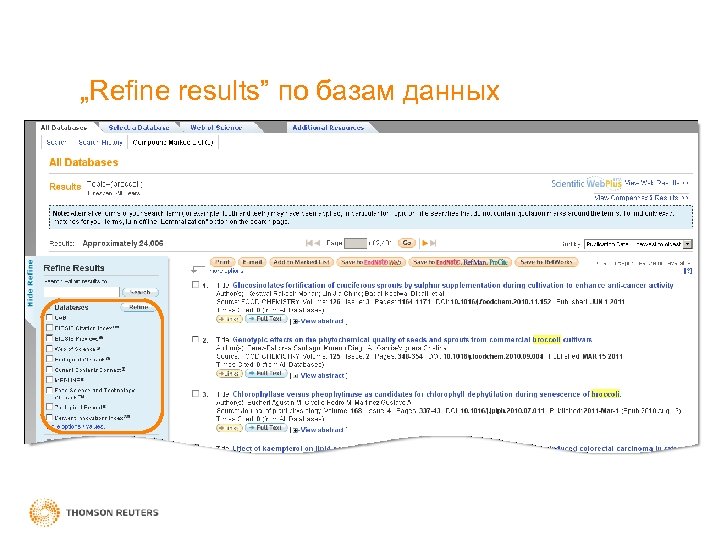Switch to the All Databases tab

coord(64,128)
